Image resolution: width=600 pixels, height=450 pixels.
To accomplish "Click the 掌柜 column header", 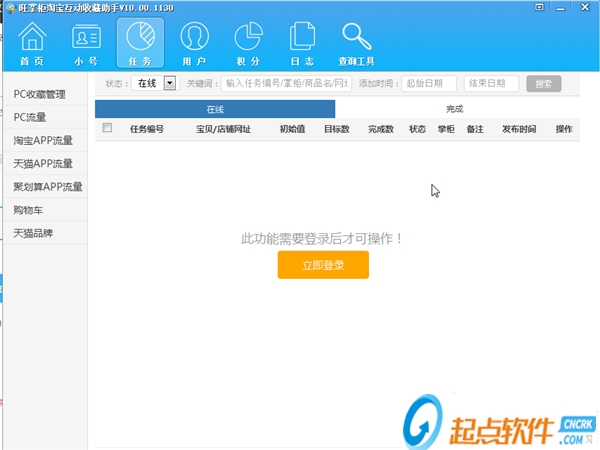I will [446, 129].
